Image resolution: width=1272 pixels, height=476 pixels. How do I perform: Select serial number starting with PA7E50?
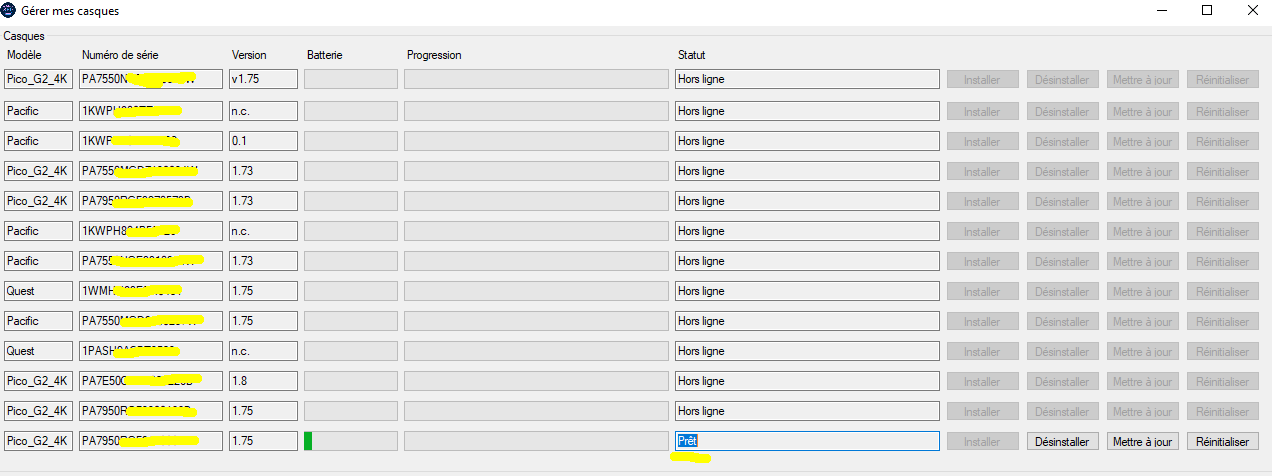(151, 381)
